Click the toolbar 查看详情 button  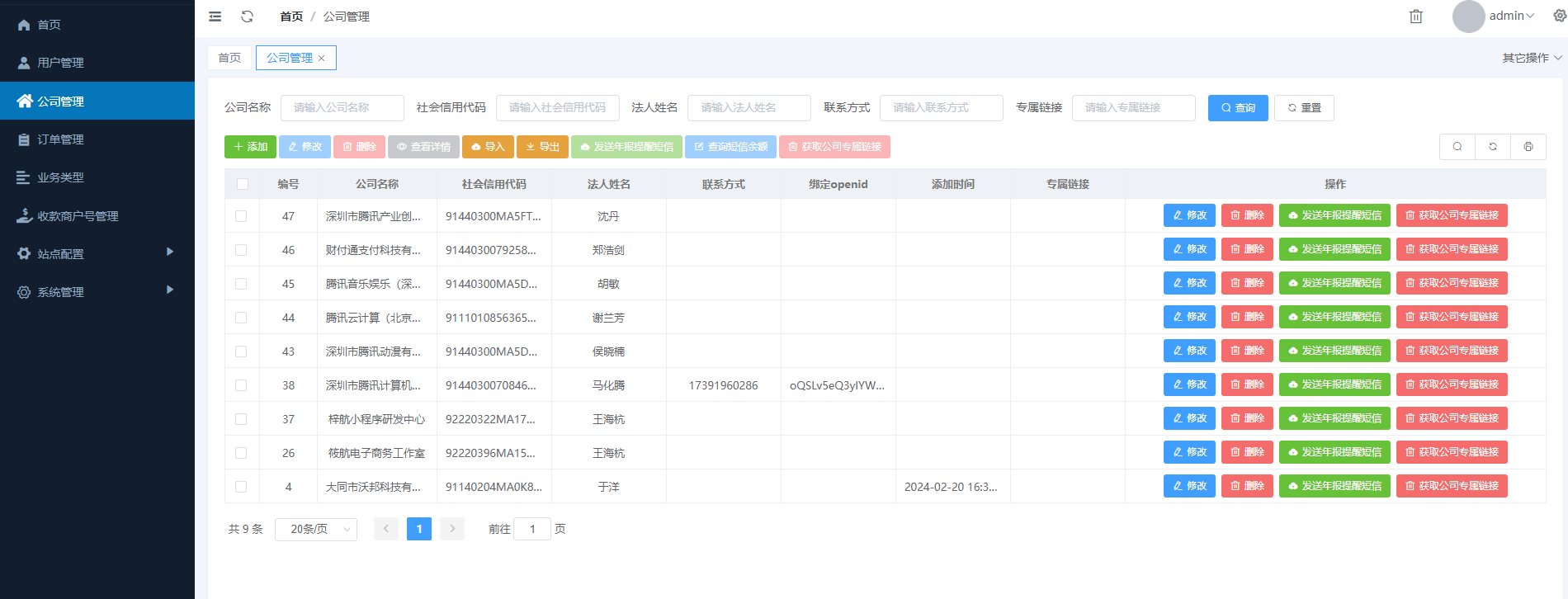pos(423,147)
